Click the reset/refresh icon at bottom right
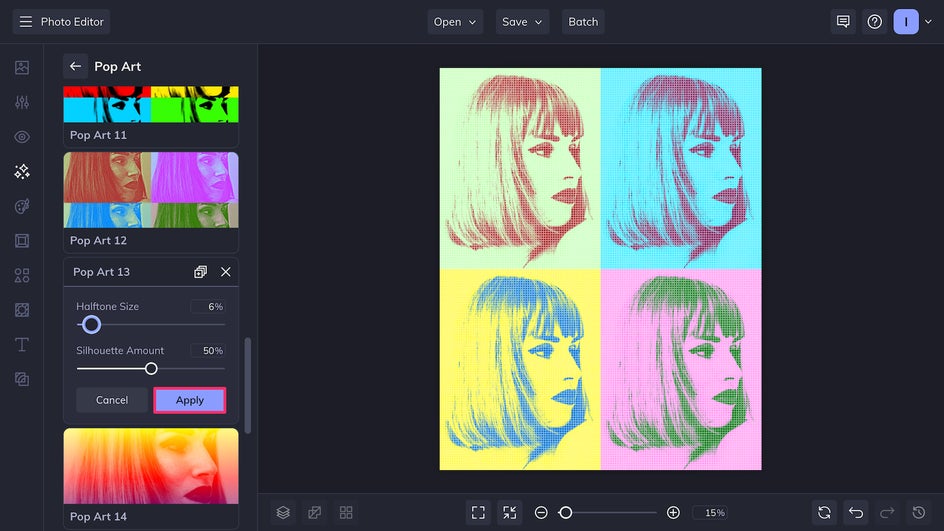Screen dimensions: 944x531 [x=824, y=512]
